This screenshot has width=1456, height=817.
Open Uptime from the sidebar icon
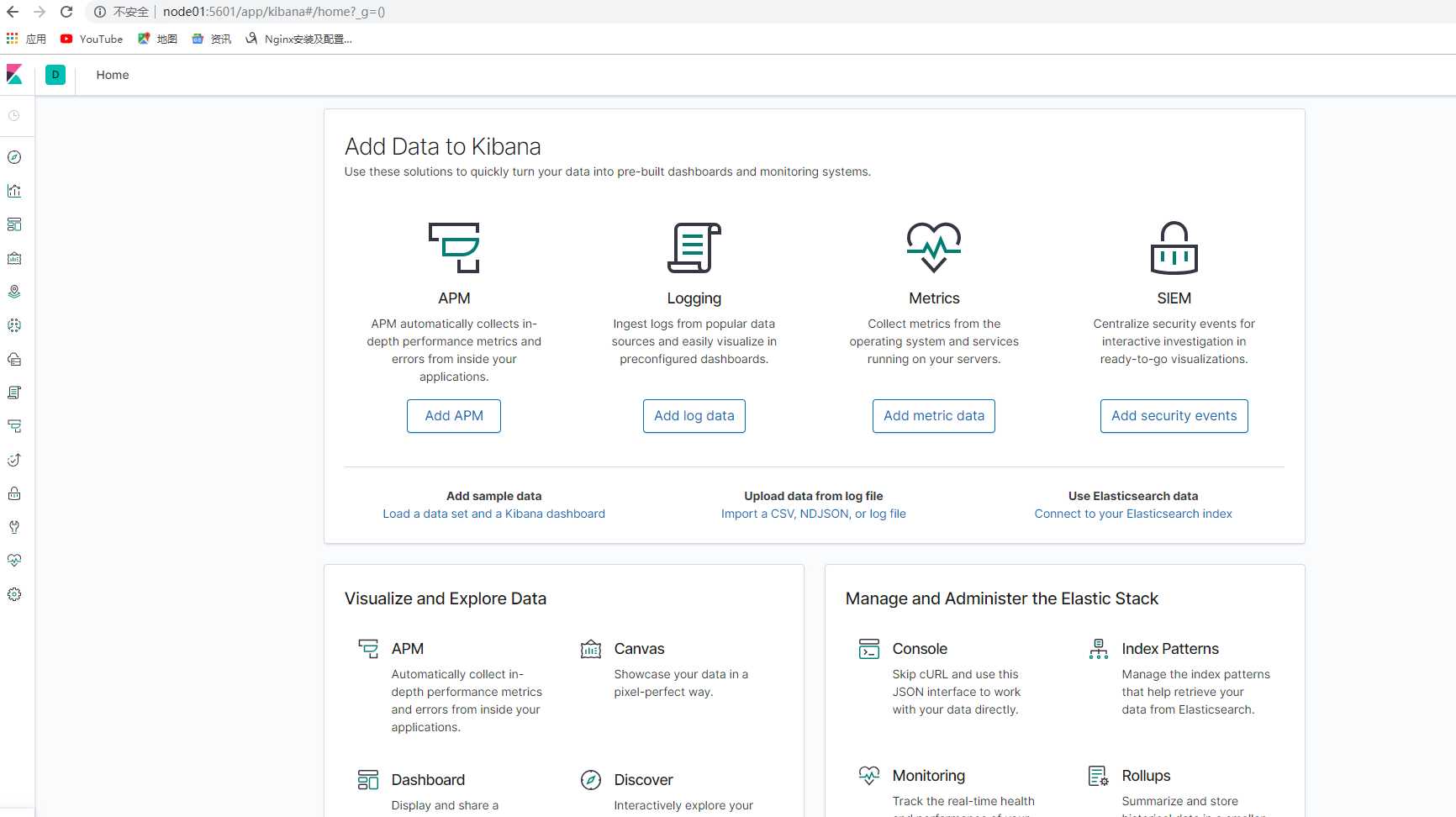pyautogui.click(x=14, y=460)
